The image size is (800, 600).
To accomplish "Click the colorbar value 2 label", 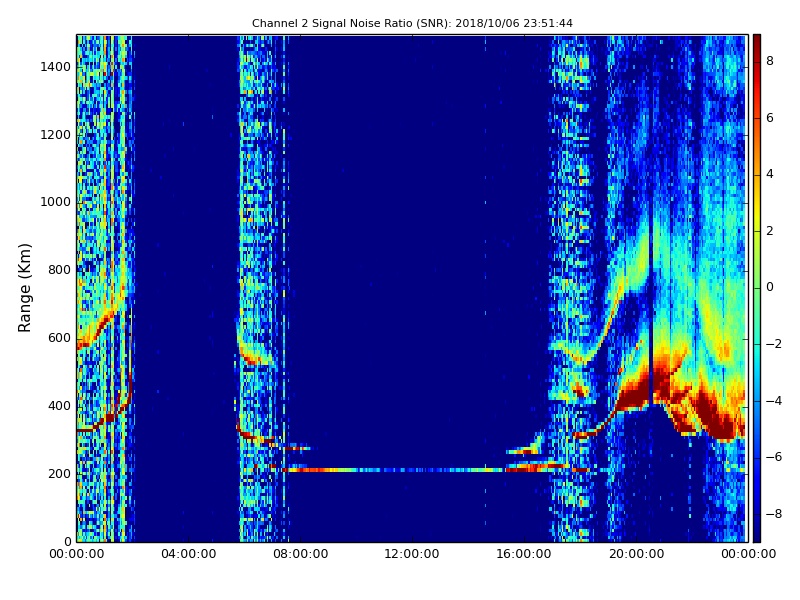I will (x=770, y=231).
